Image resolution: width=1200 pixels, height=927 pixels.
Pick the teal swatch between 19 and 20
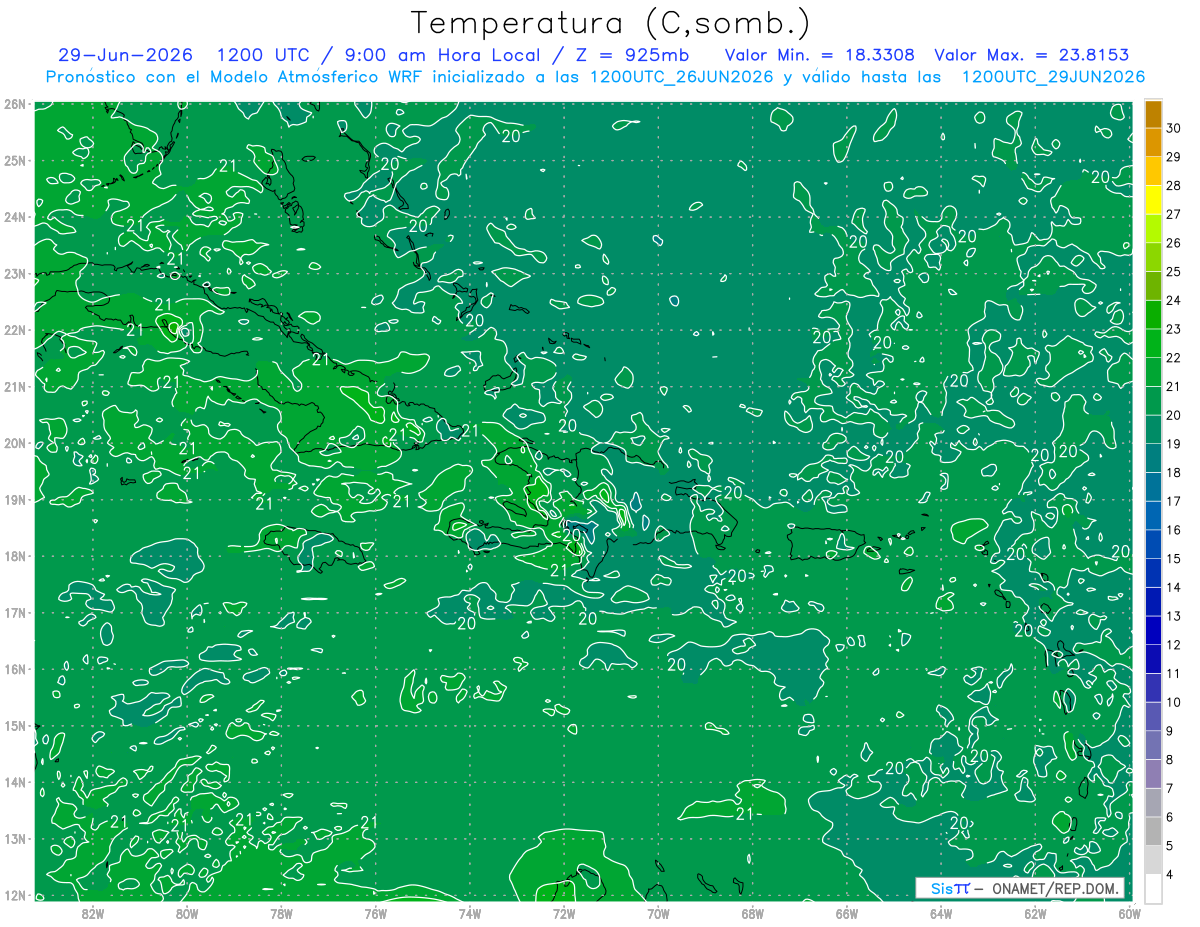(1154, 429)
